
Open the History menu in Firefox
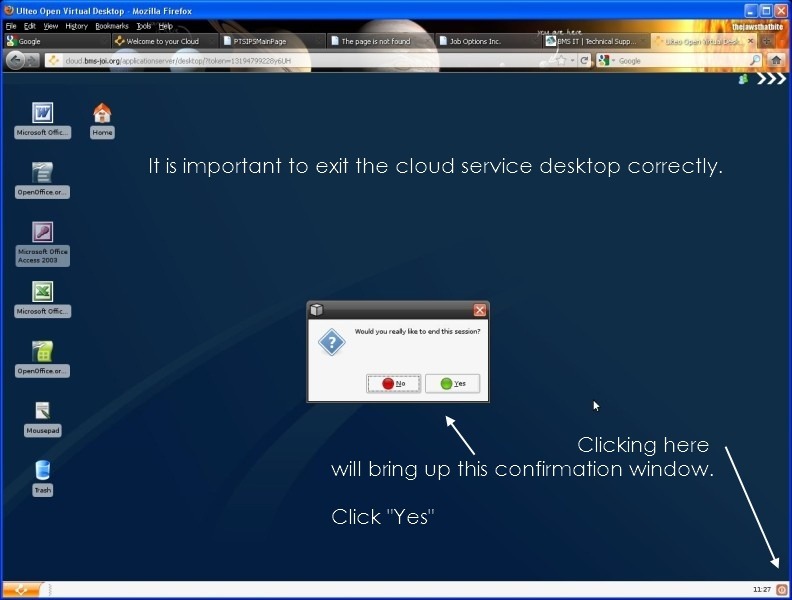point(76,26)
